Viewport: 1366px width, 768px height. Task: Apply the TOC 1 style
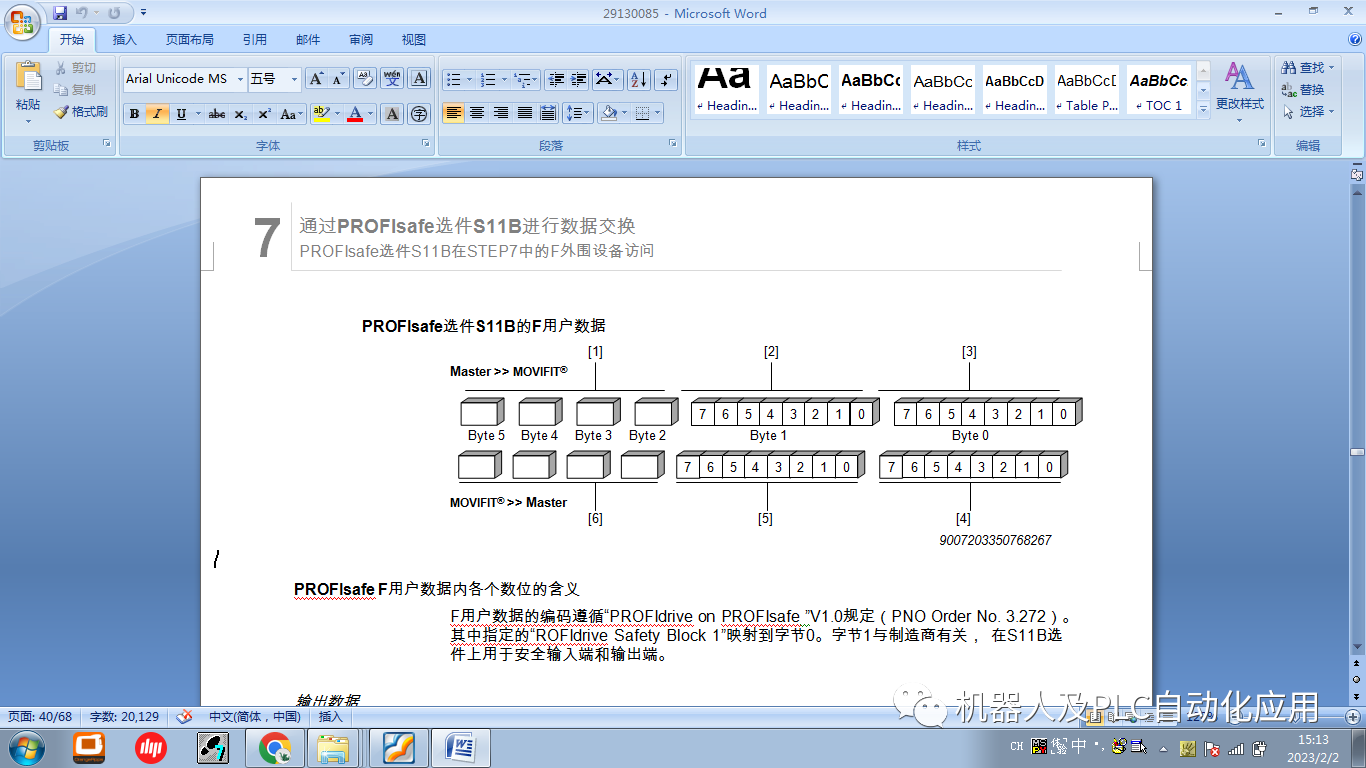[x=1158, y=89]
